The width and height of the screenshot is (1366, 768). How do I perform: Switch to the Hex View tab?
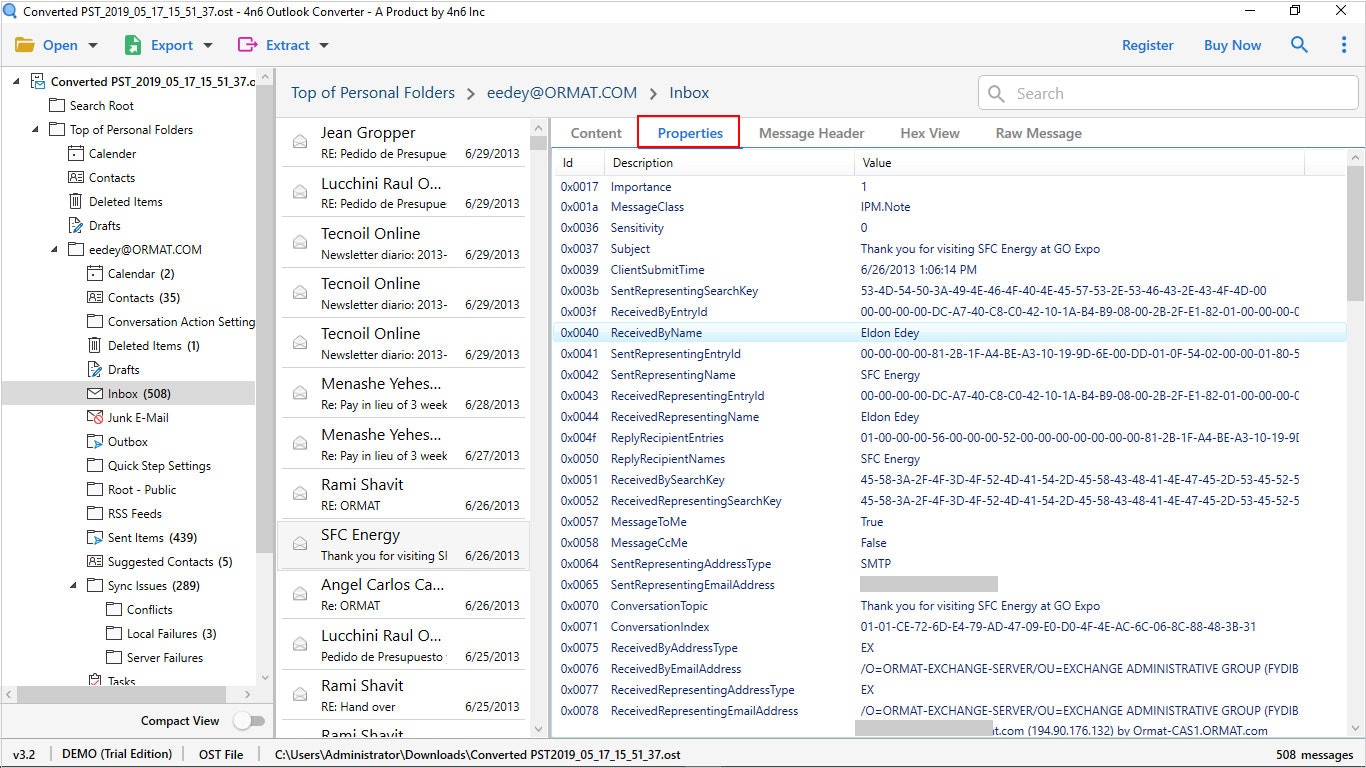(929, 133)
